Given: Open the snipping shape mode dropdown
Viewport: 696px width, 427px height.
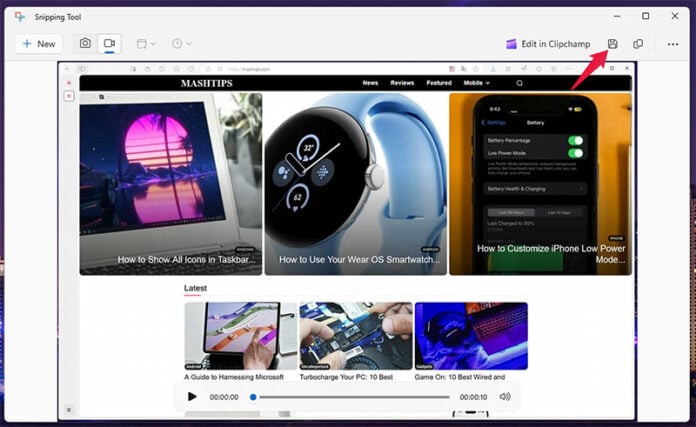Looking at the screenshot, I should (146, 44).
